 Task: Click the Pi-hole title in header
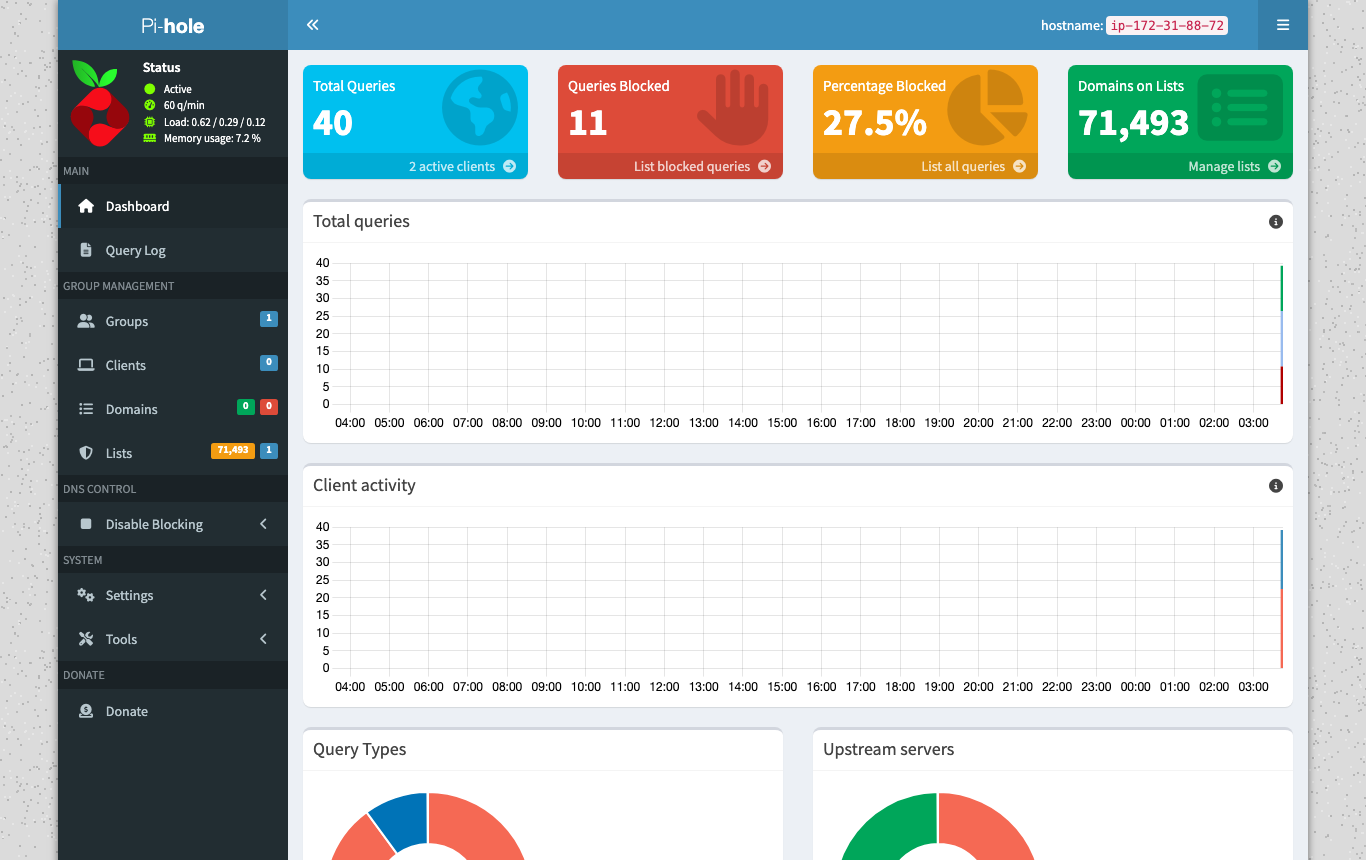pyautogui.click(x=173, y=26)
